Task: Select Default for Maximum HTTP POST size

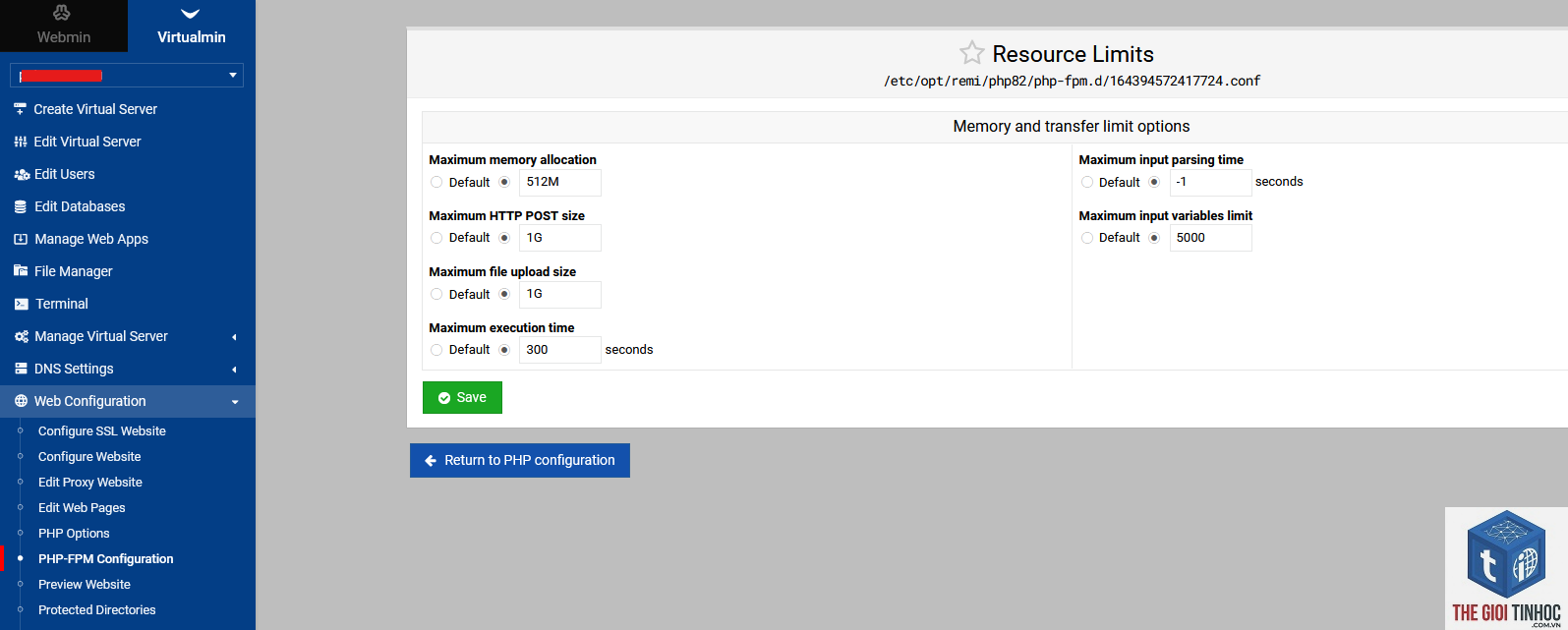Action: click(436, 238)
